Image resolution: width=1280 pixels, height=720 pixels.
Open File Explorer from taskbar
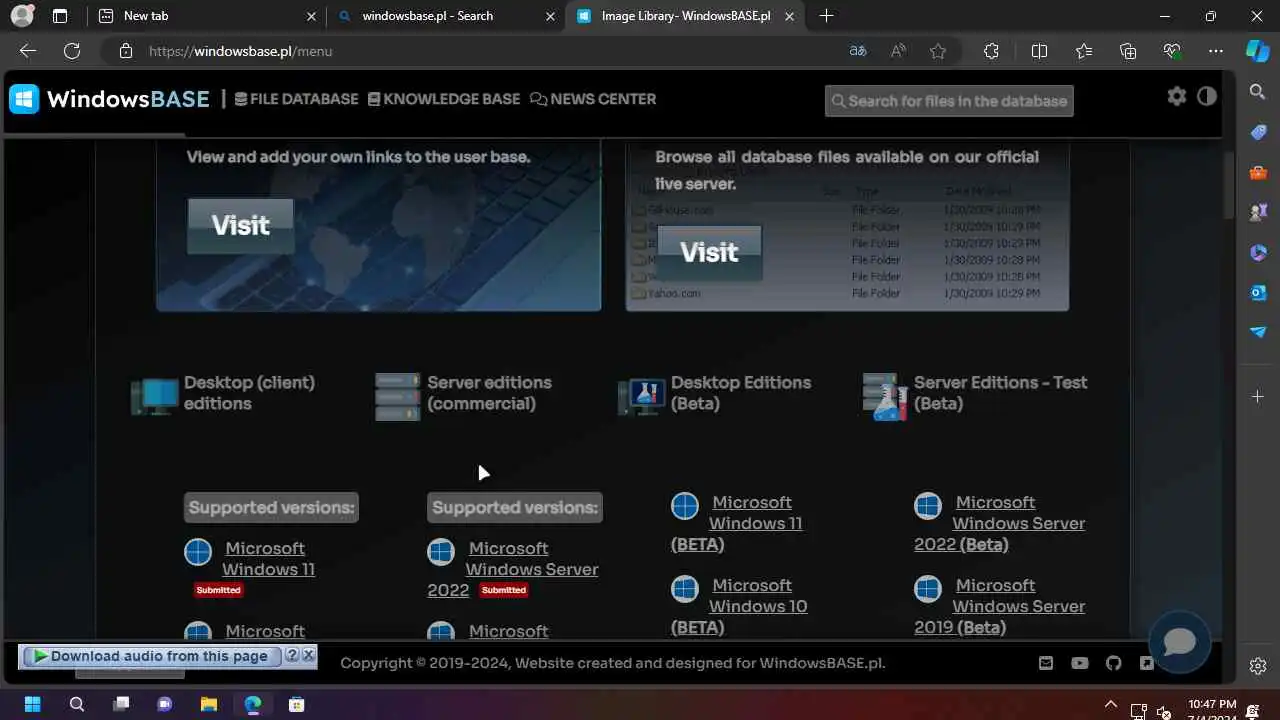[209, 704]
